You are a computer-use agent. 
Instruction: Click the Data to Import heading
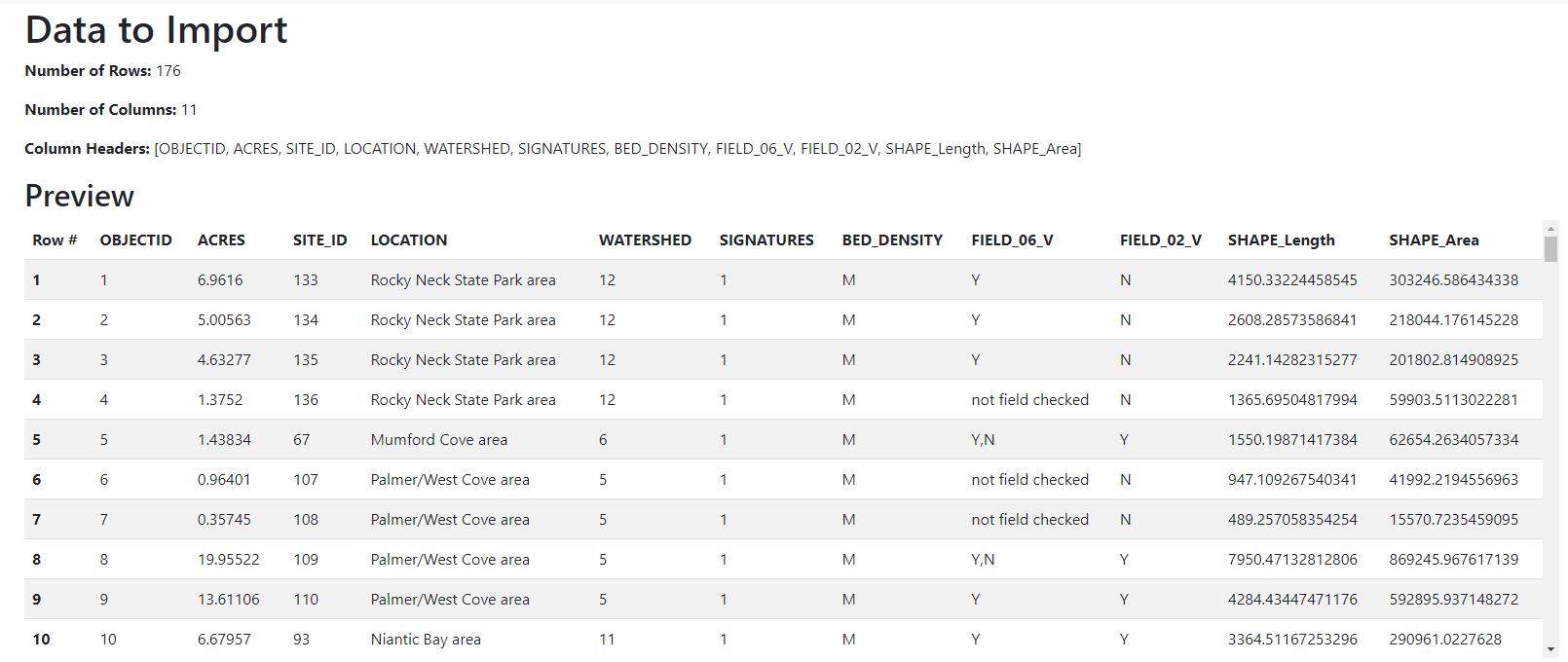[156, 30]
